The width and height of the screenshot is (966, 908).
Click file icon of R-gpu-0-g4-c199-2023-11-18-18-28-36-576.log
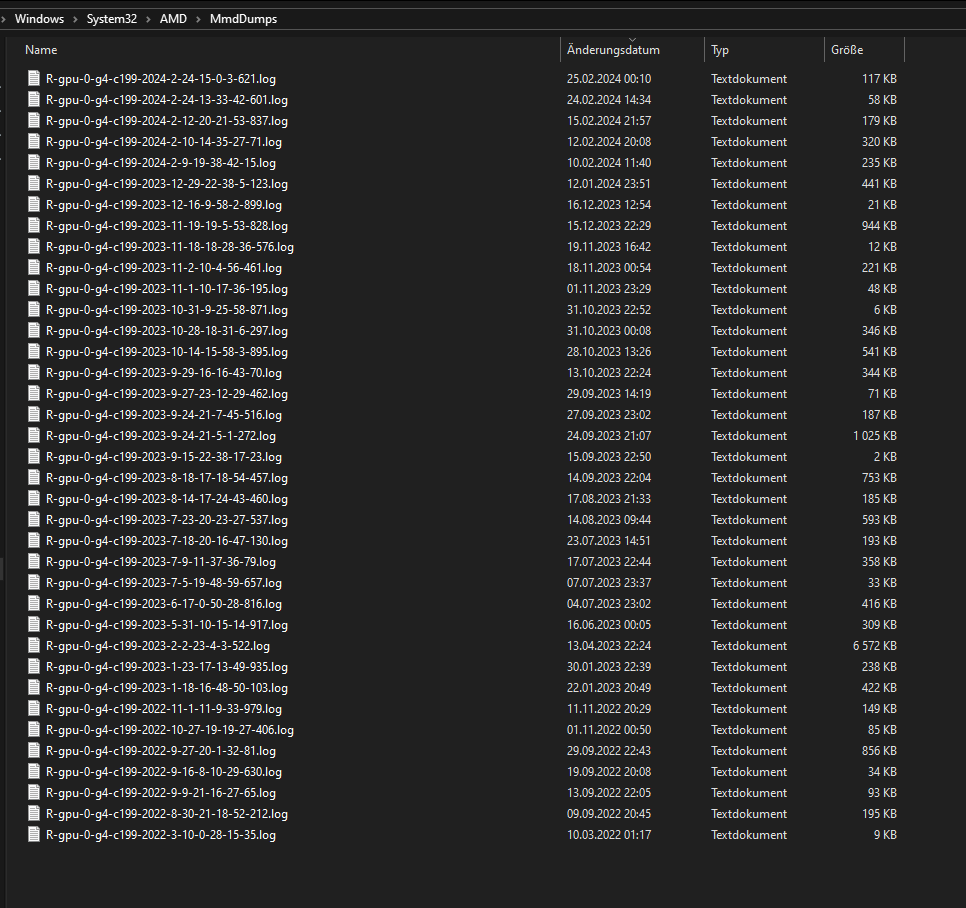(34, 246)
